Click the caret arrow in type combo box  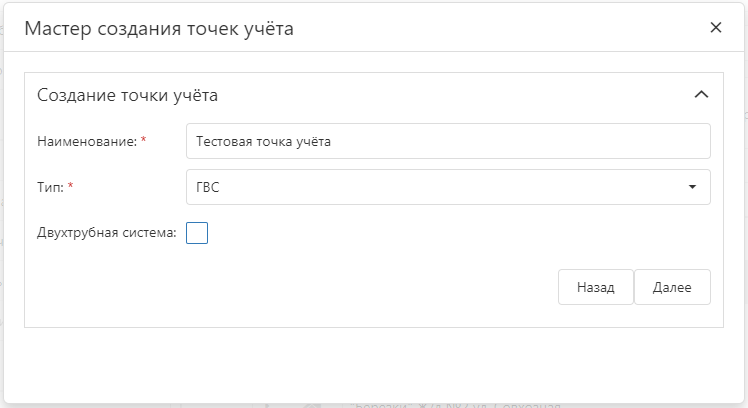click(692, 187)
